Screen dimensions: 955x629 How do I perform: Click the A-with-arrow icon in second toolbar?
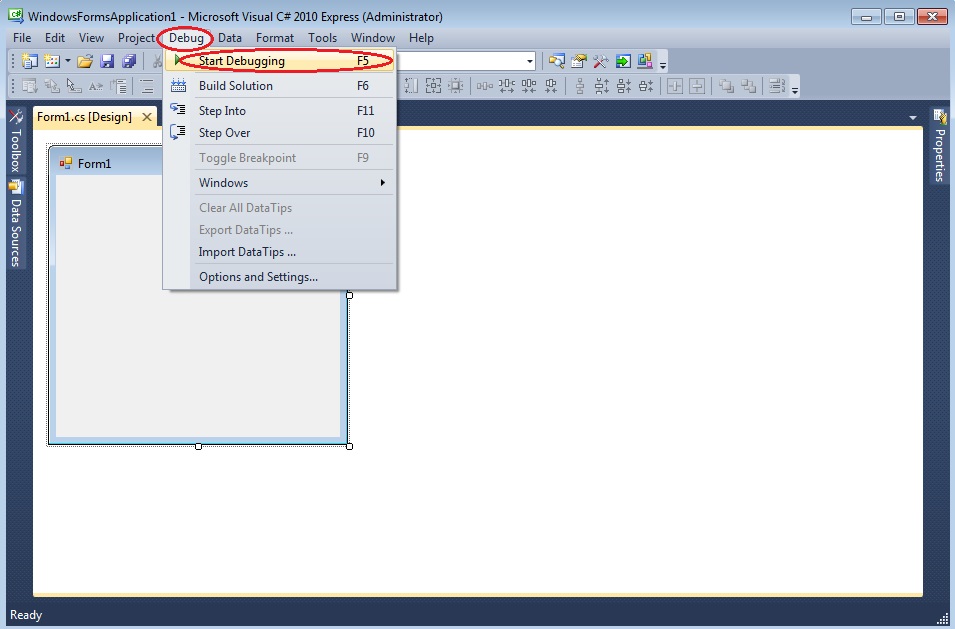pos(96,86)
